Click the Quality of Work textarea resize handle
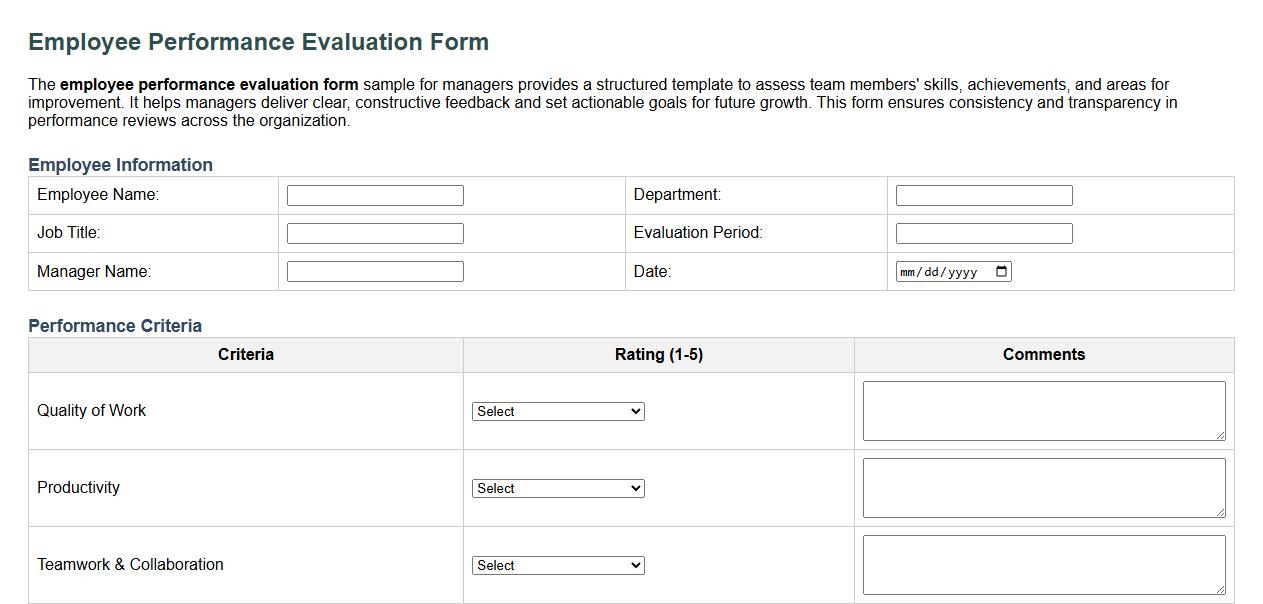 coord(1222,436)
